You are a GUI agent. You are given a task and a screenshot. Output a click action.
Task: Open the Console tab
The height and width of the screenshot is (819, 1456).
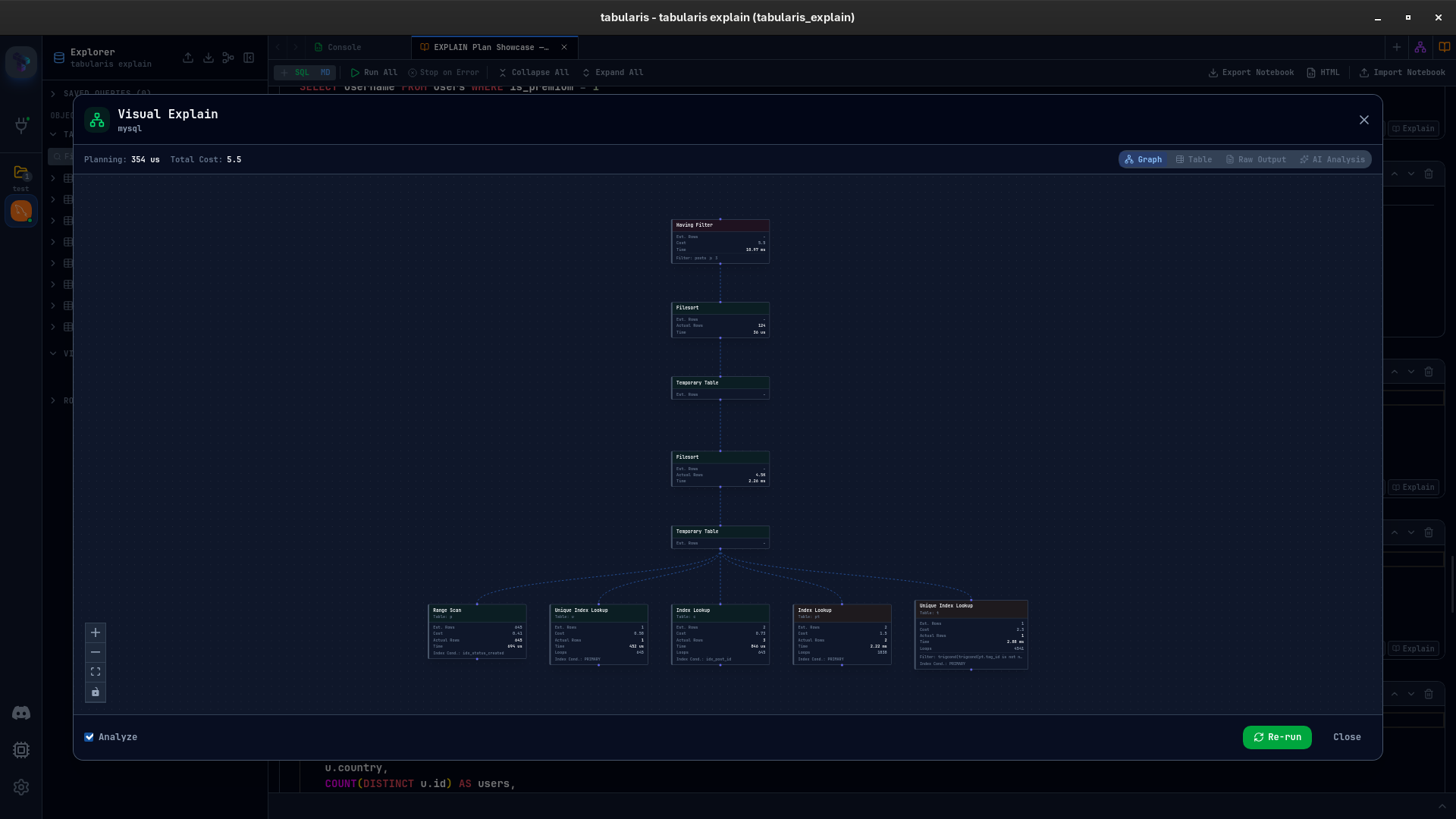point(344,47)
